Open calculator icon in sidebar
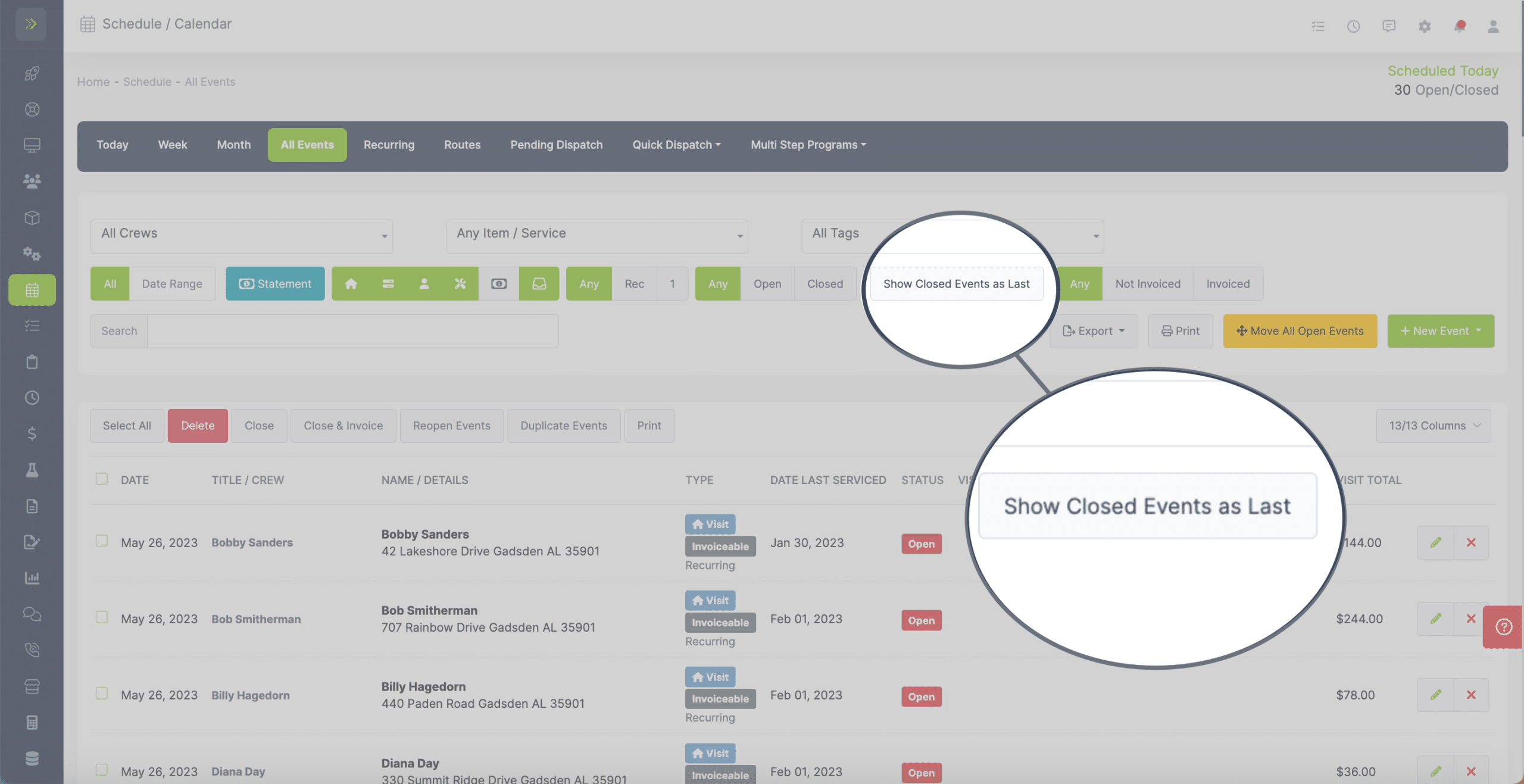1524x784 pixels. pos(32,723)
